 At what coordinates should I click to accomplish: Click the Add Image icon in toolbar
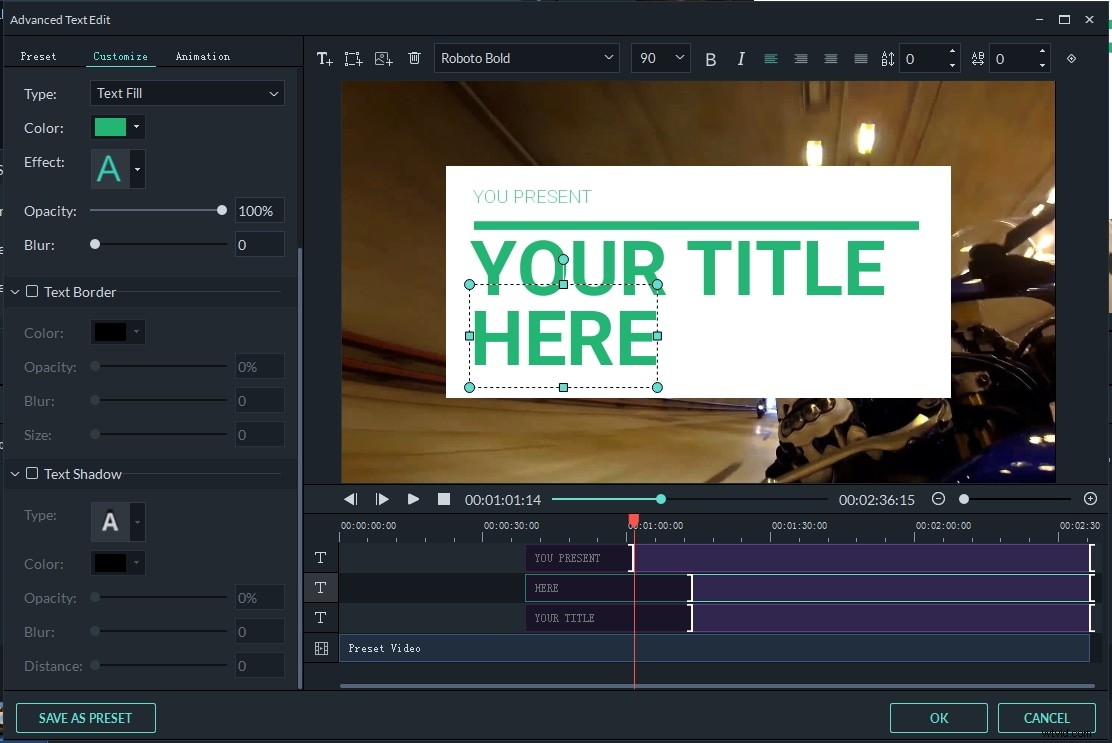(383, 58)
